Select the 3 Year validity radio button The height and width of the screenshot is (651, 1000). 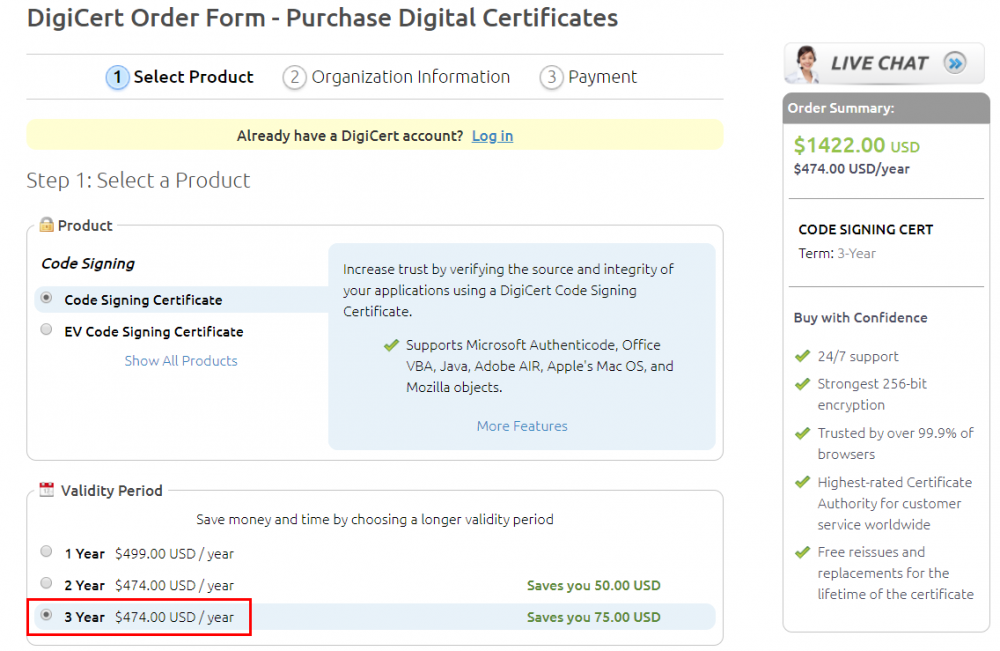[x=46, y=616]
